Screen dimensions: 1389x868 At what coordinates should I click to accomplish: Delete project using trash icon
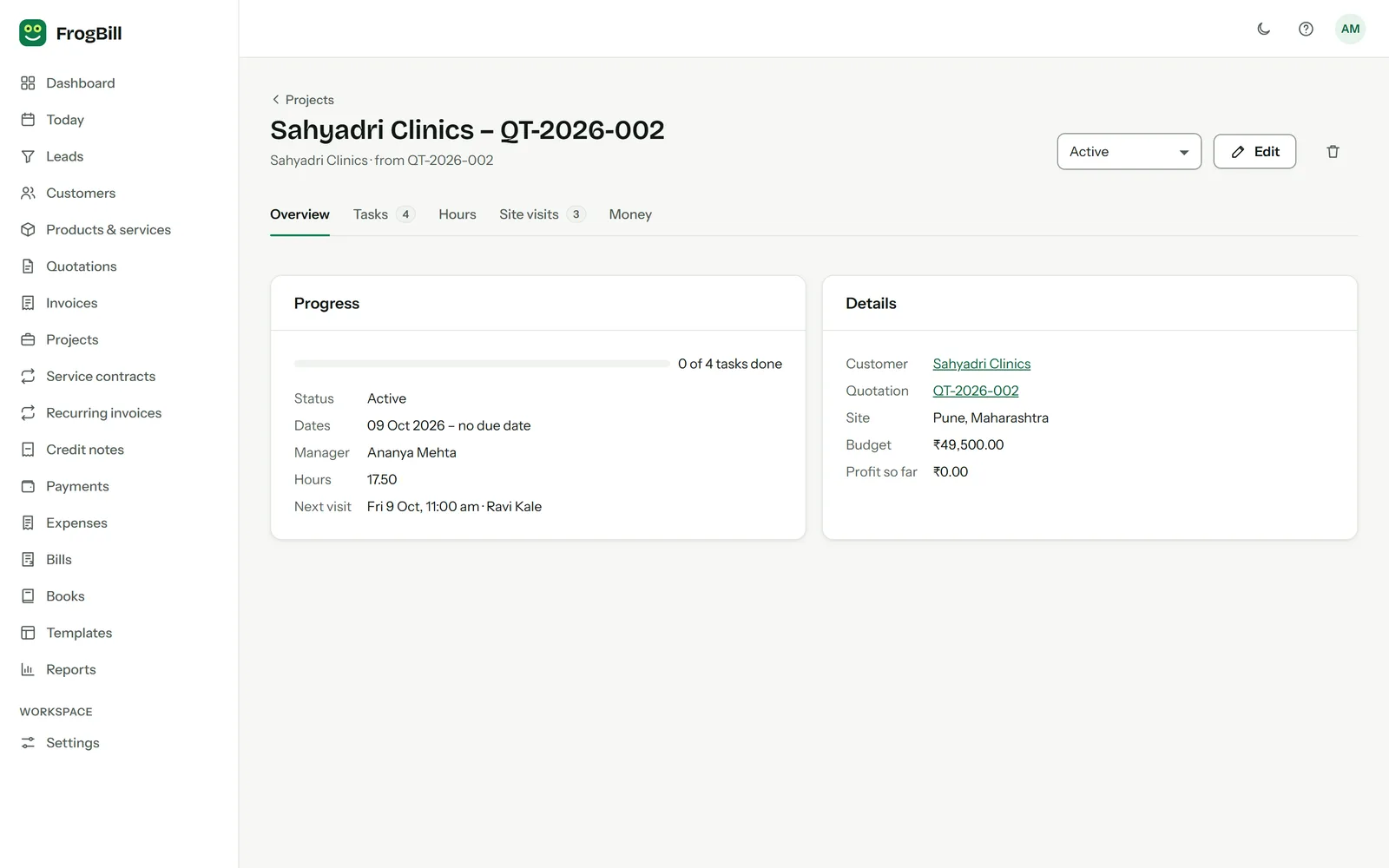point(1333,152)
